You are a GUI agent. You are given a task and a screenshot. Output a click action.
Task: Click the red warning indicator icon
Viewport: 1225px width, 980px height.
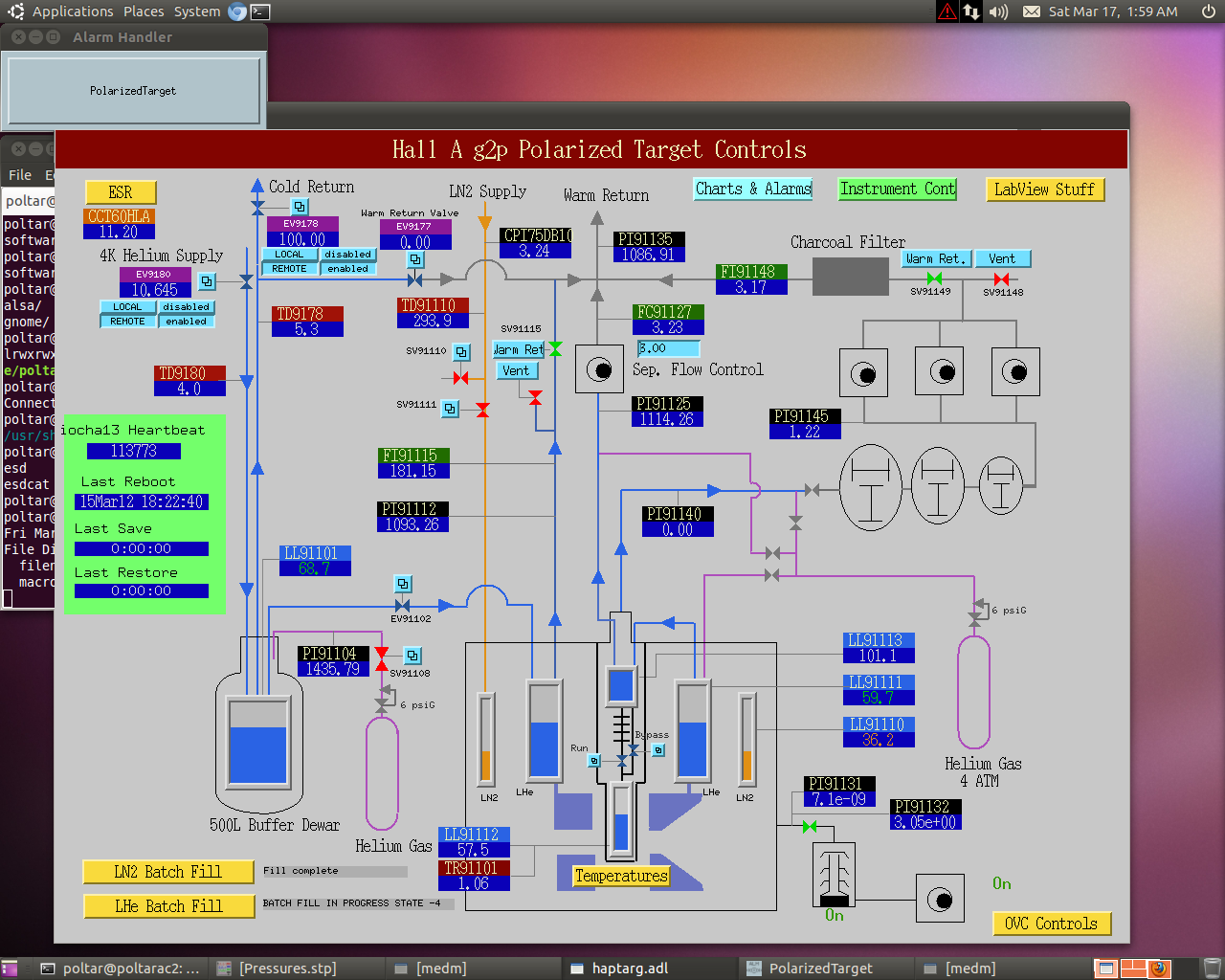[947, 11]
